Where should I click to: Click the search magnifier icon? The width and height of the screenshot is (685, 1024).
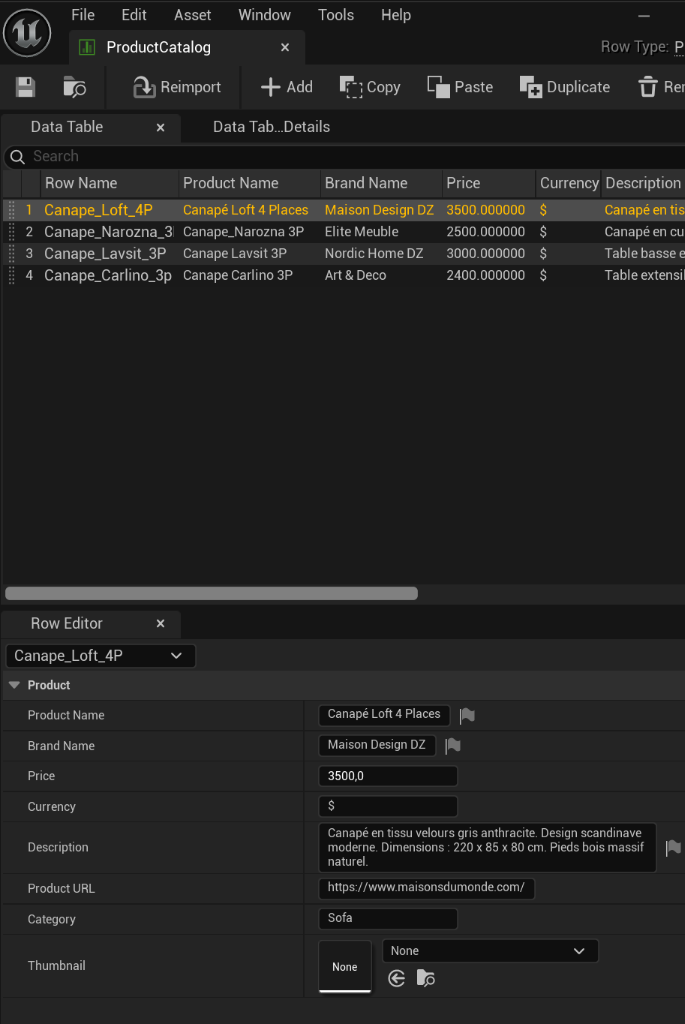pyautogui.click(x=18, y=157)
